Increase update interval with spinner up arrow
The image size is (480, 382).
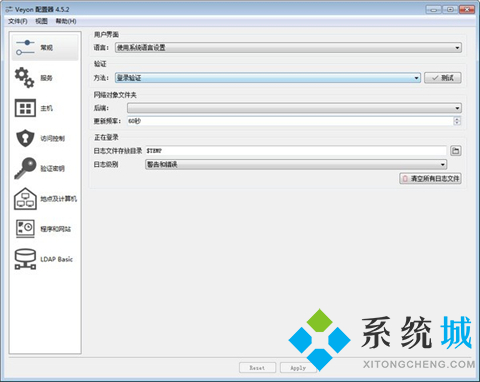point(457,119)
